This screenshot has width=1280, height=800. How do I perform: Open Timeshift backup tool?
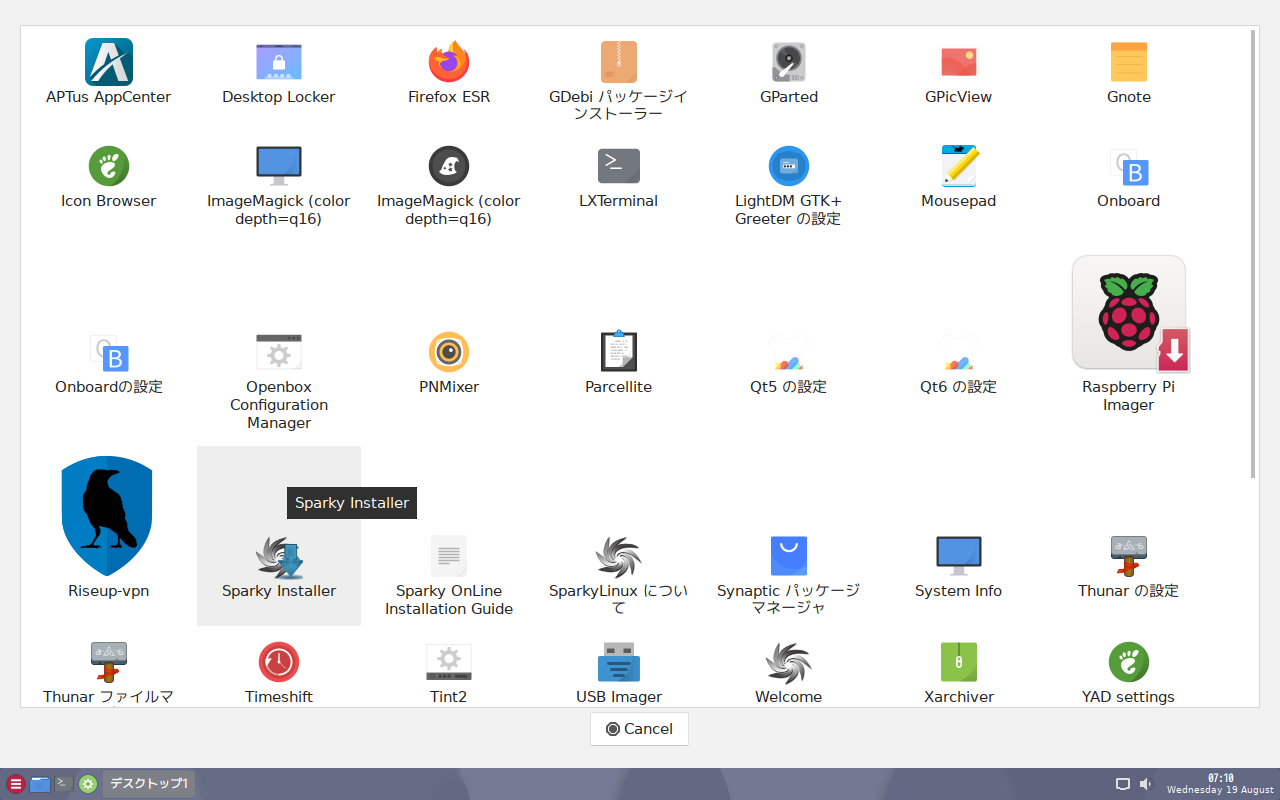279,673
